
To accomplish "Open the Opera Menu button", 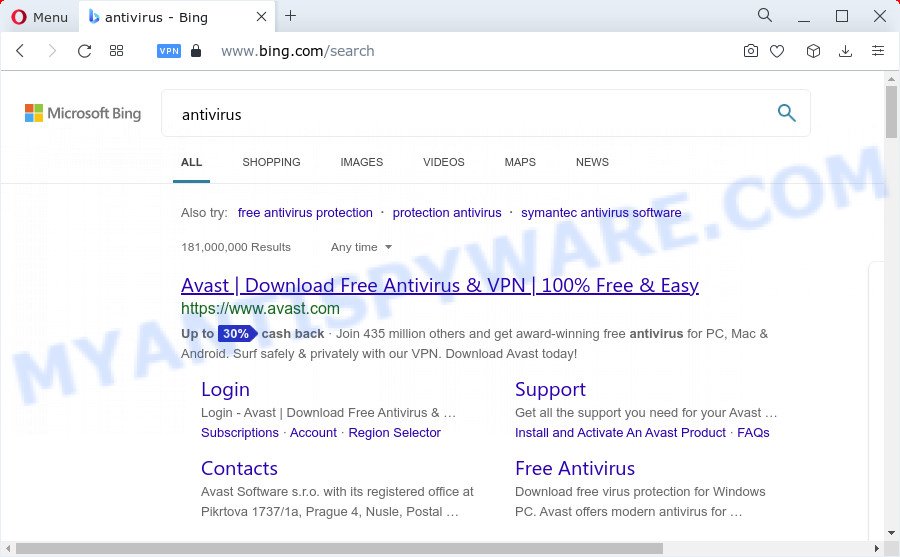I will tap(40, 17).
